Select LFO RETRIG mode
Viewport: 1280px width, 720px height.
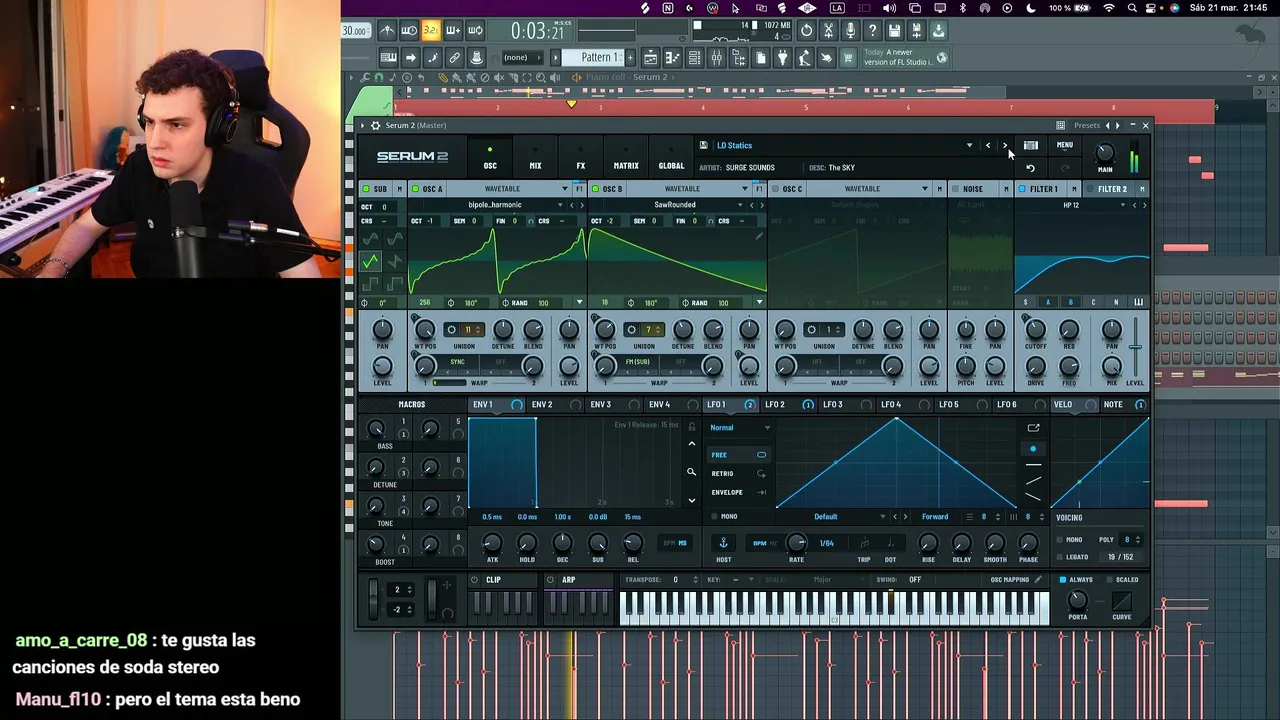click(x=738, y=474)
